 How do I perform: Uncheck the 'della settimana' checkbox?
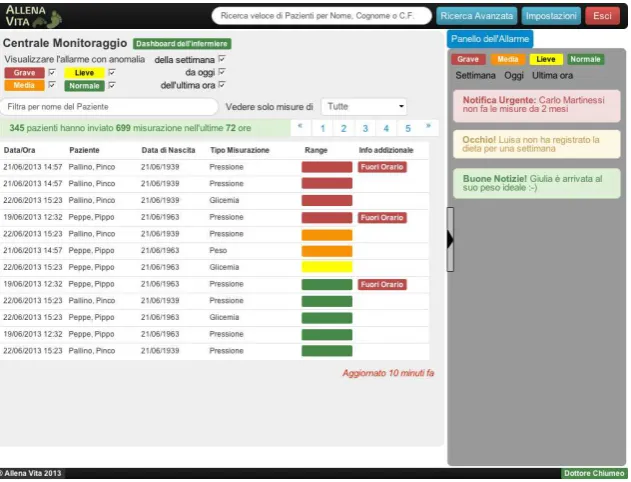(222, 59)
